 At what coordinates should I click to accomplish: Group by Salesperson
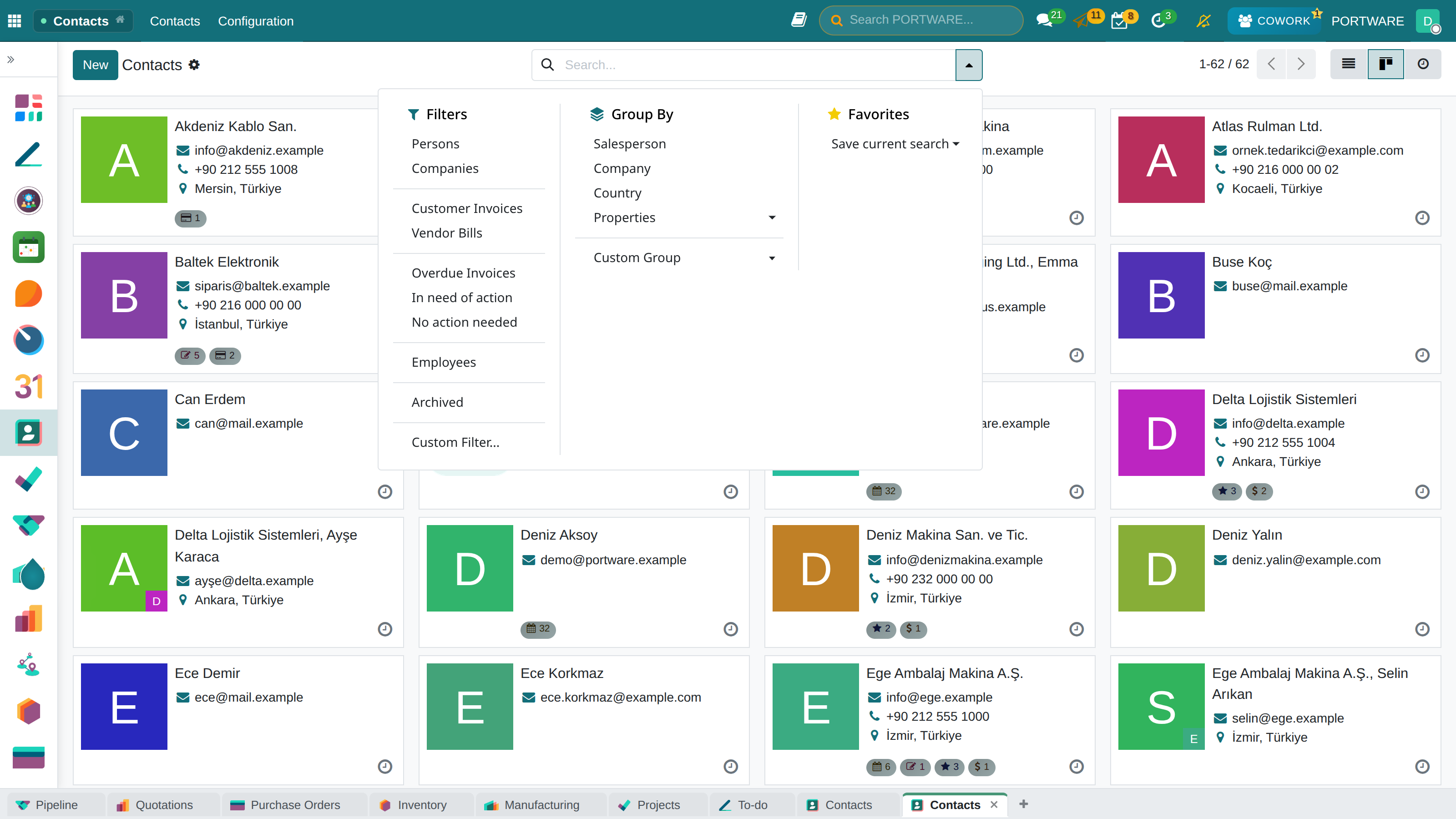point(629,144)
